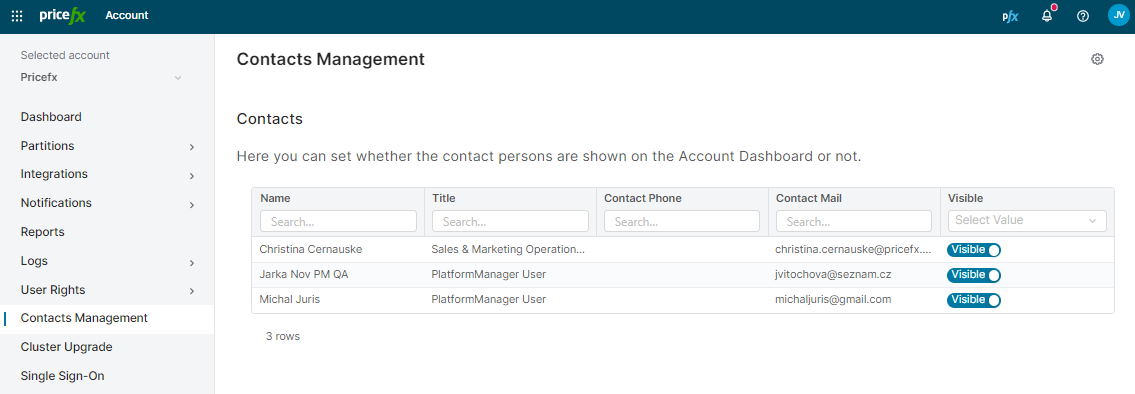1135x394 pixels.
Task: Expand the Notifications menu chevron
Action: 192,205
